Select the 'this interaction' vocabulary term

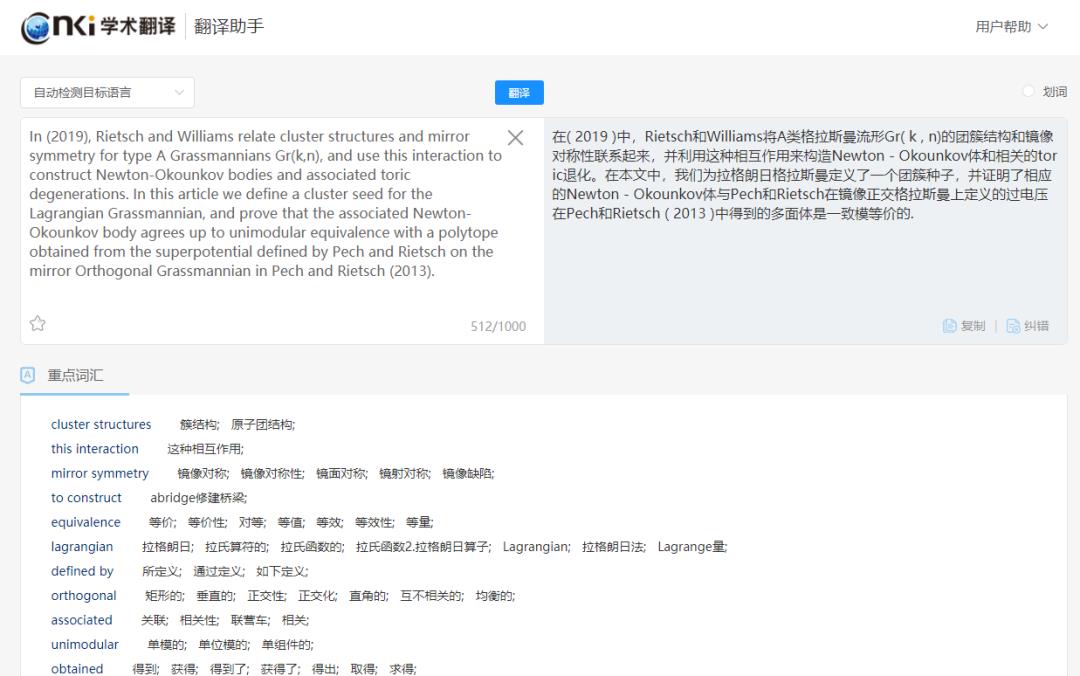tap(95, 449)
